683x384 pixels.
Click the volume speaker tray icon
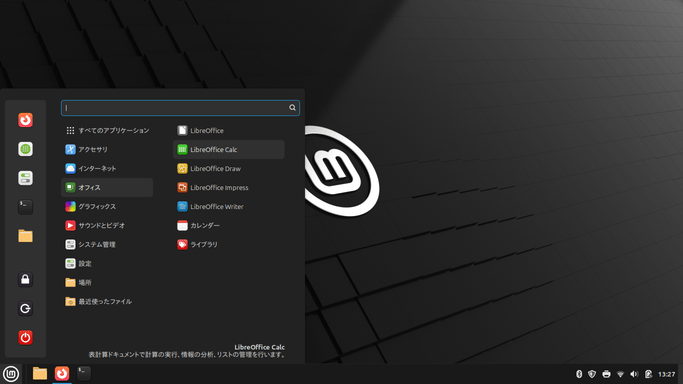click(x=634, y=374)
